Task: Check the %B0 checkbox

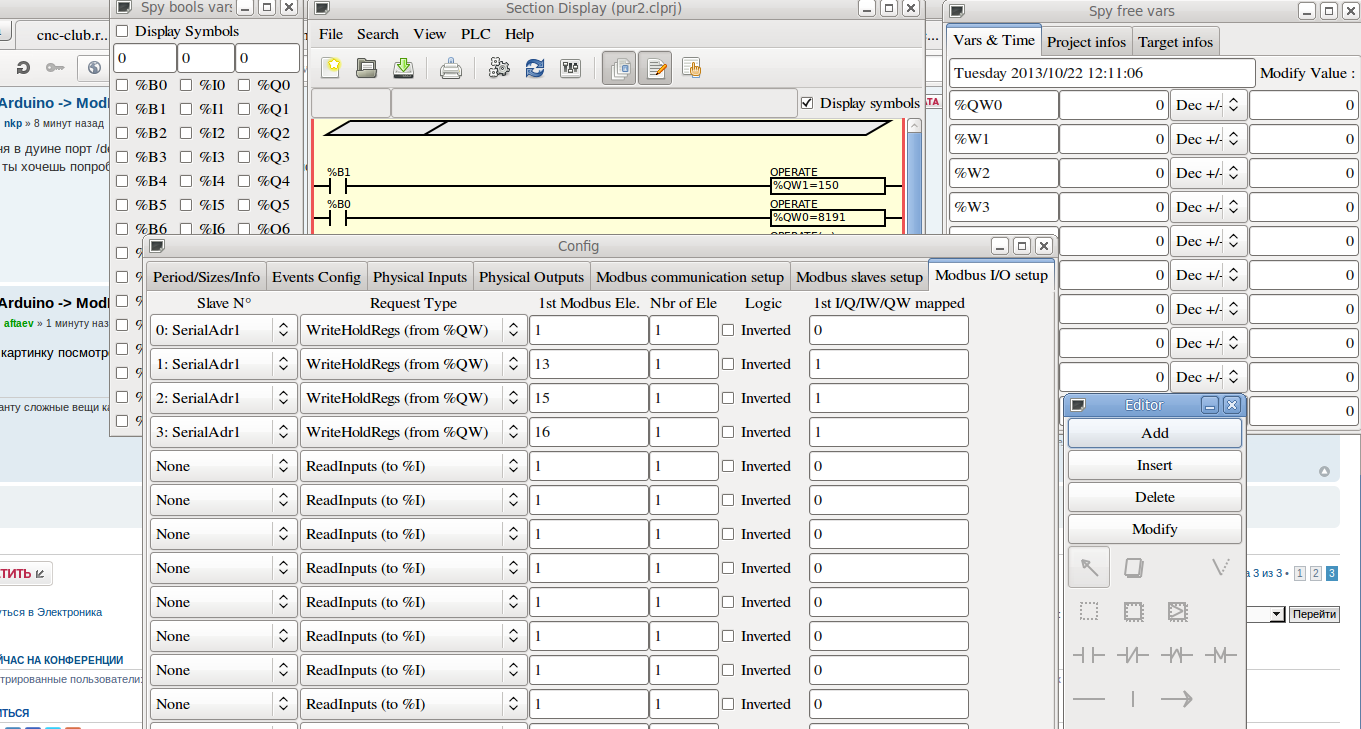Action: [122, 85]
